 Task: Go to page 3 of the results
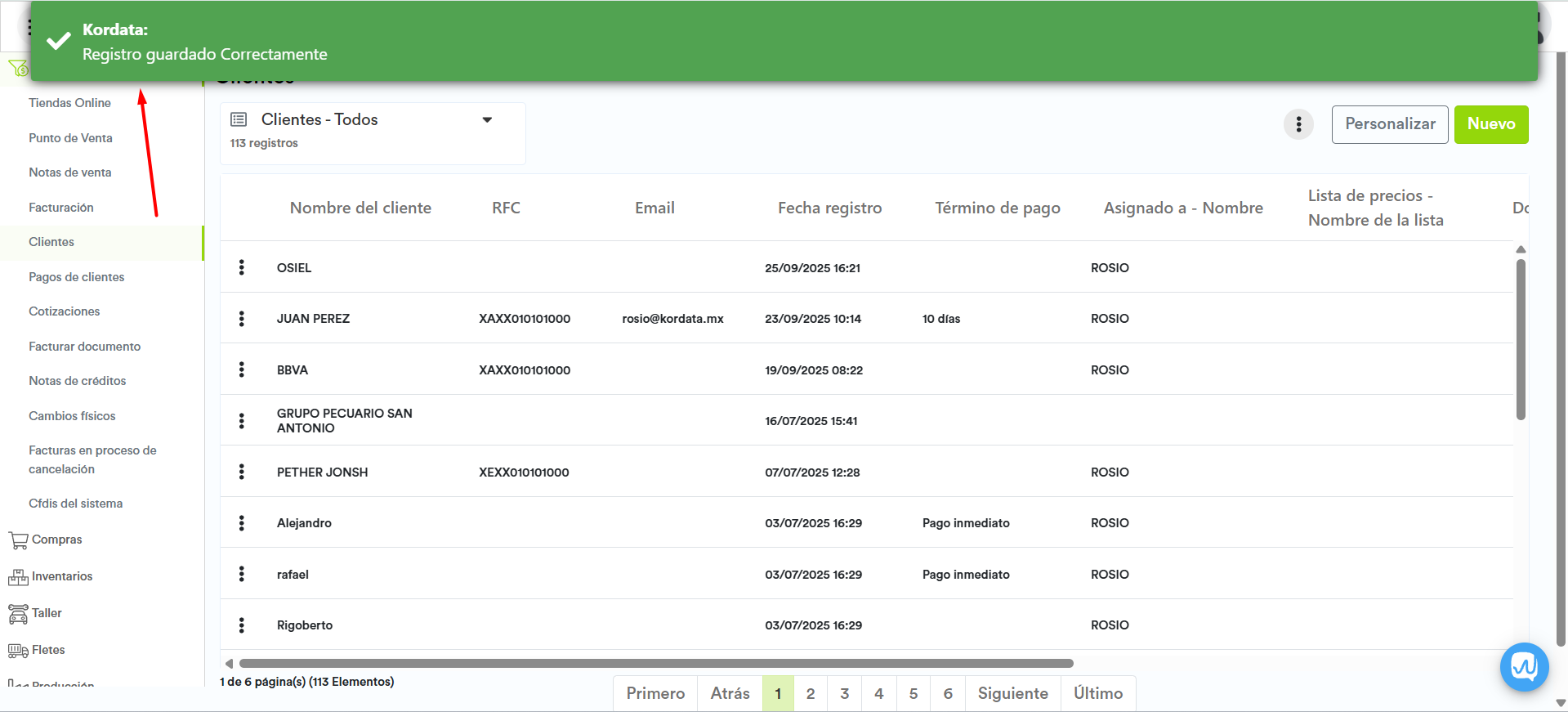tap(844, 693)
